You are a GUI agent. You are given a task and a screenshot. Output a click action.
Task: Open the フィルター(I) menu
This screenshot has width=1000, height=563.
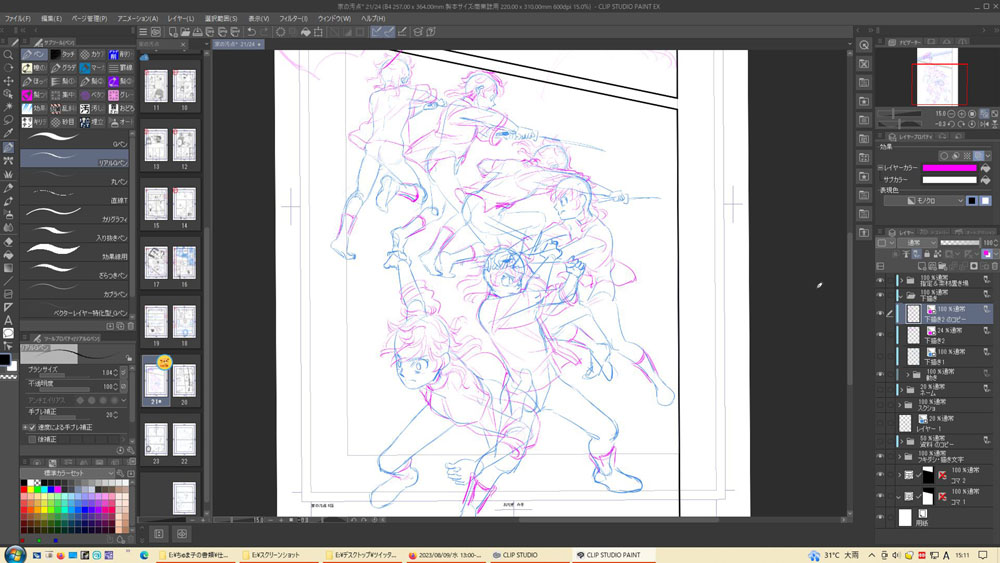point(293,18)
